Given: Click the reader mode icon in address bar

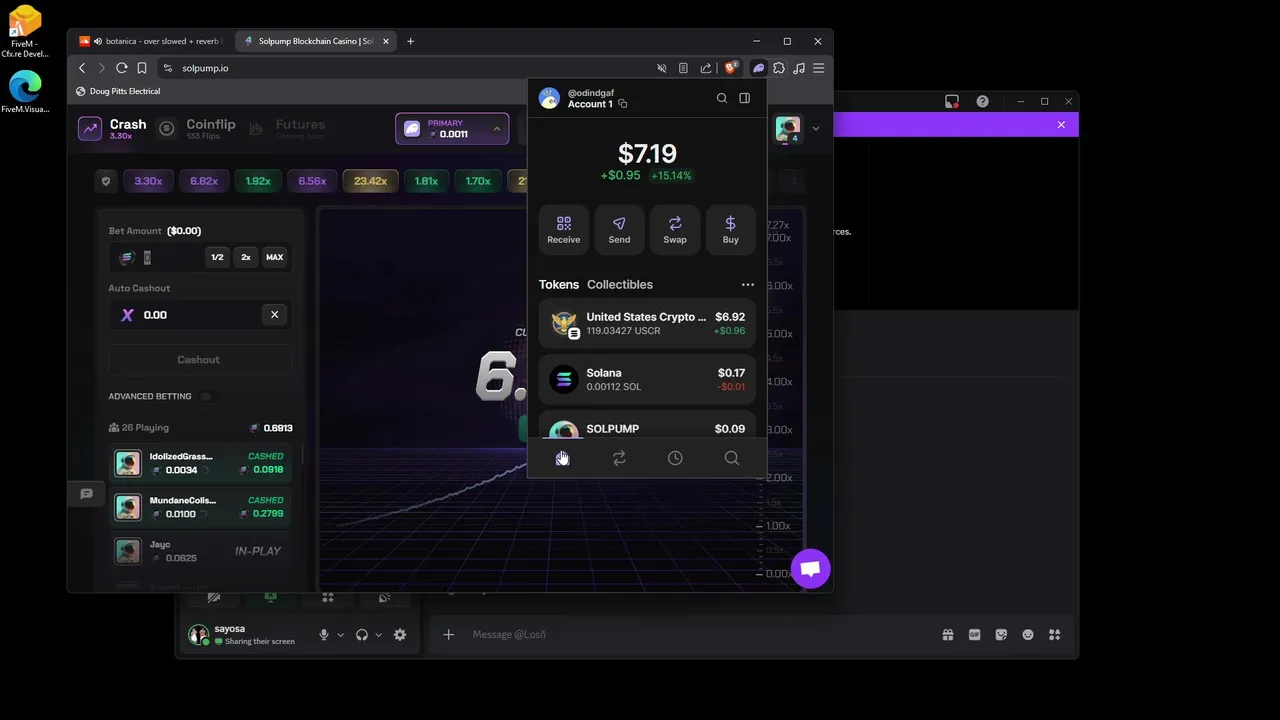Looking at the screenshot, I should pyautogui.click(x=683, y=68).
